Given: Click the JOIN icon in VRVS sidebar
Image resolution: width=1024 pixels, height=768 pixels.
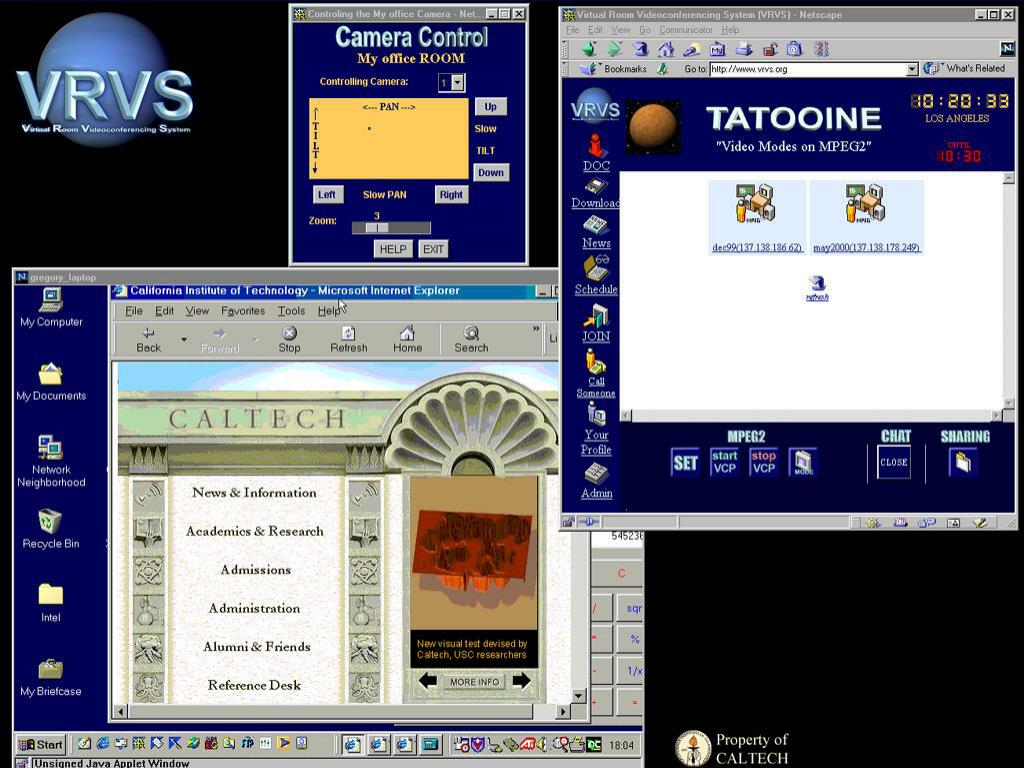Looking at the screenshot, I should (x=596, y=315).
